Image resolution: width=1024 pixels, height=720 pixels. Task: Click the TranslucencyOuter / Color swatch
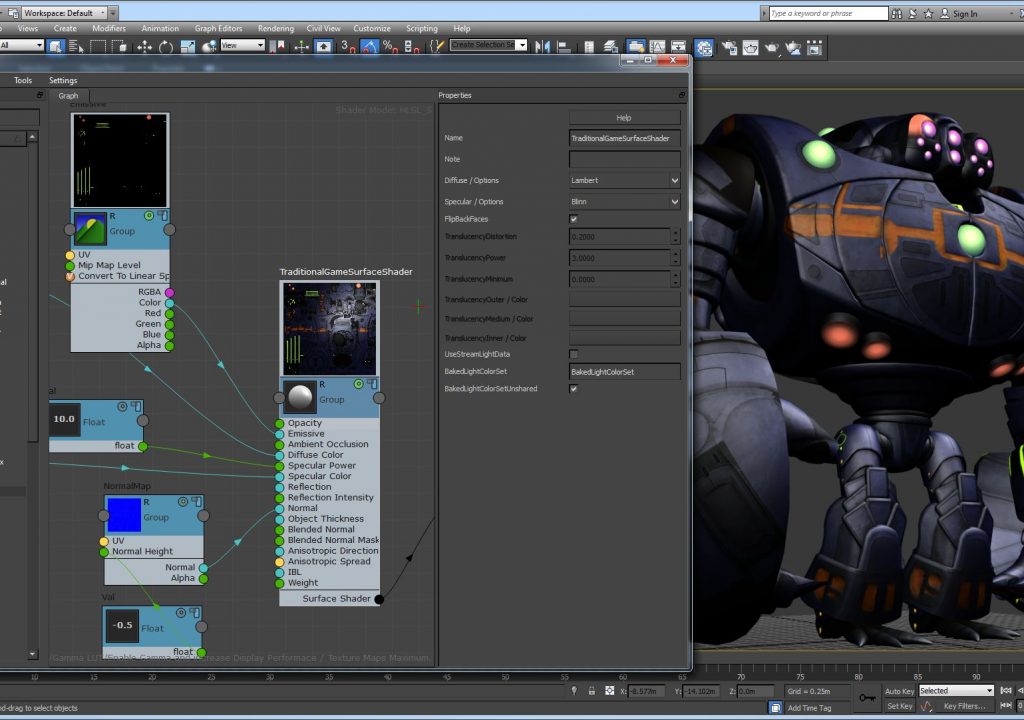(x=624, y=299)
